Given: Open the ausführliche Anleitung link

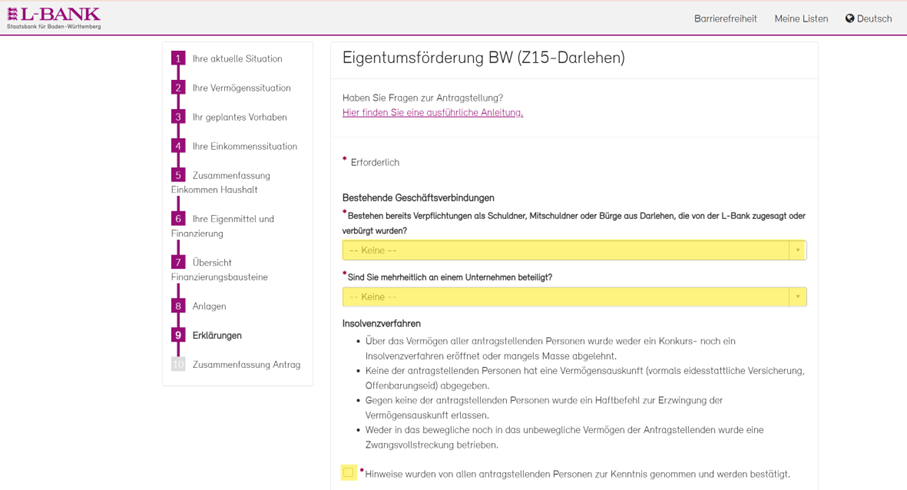Looking at the screenshot, I should pyautogui.click(x=432, y=113).
